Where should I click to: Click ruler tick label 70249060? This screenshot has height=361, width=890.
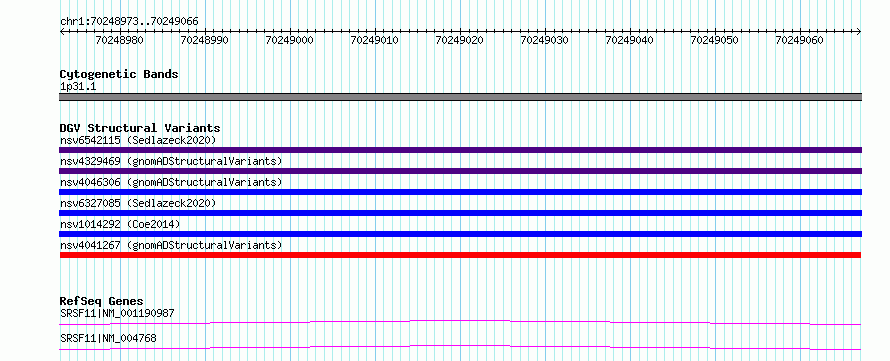(x=800, y=40)
